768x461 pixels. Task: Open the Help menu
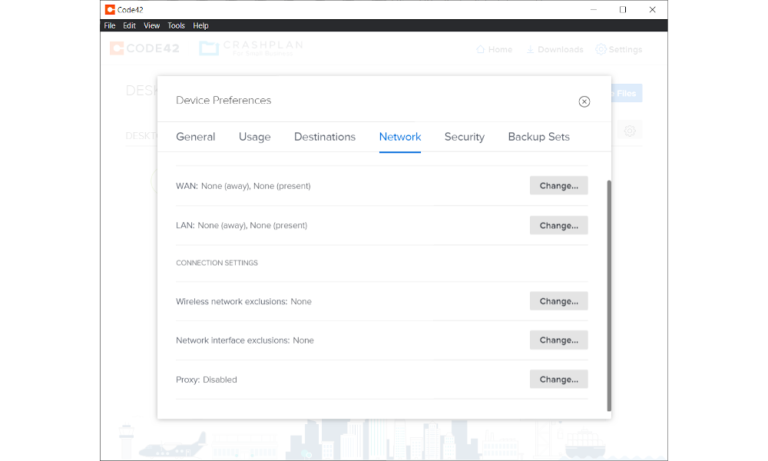coord(200,25)
